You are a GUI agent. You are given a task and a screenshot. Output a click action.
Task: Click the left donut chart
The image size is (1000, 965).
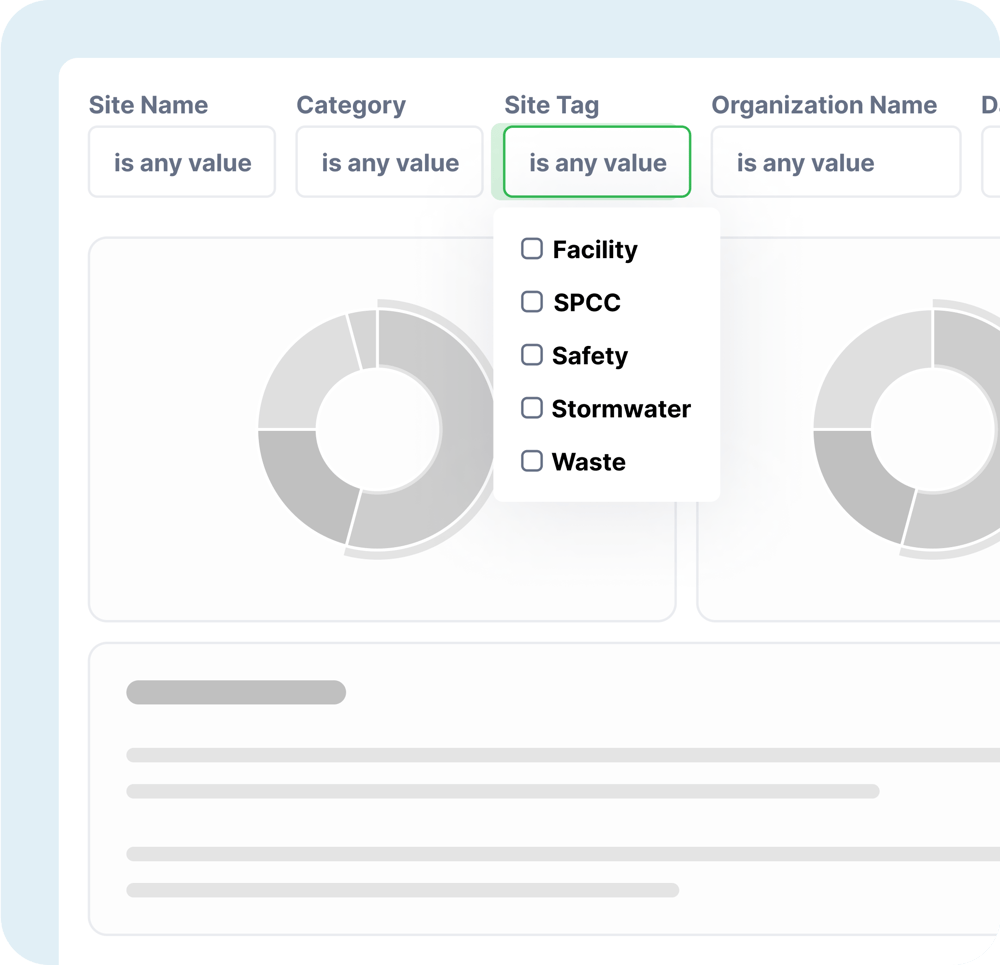coord(378,430)
